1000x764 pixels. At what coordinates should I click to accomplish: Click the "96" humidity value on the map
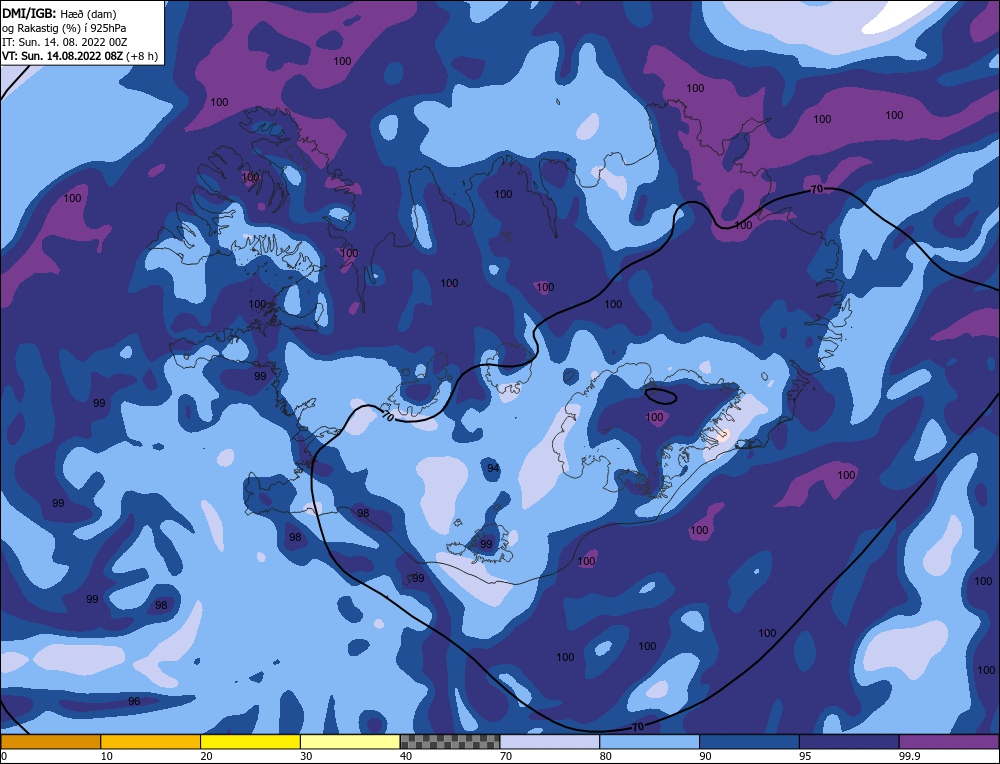pos(134,701)
